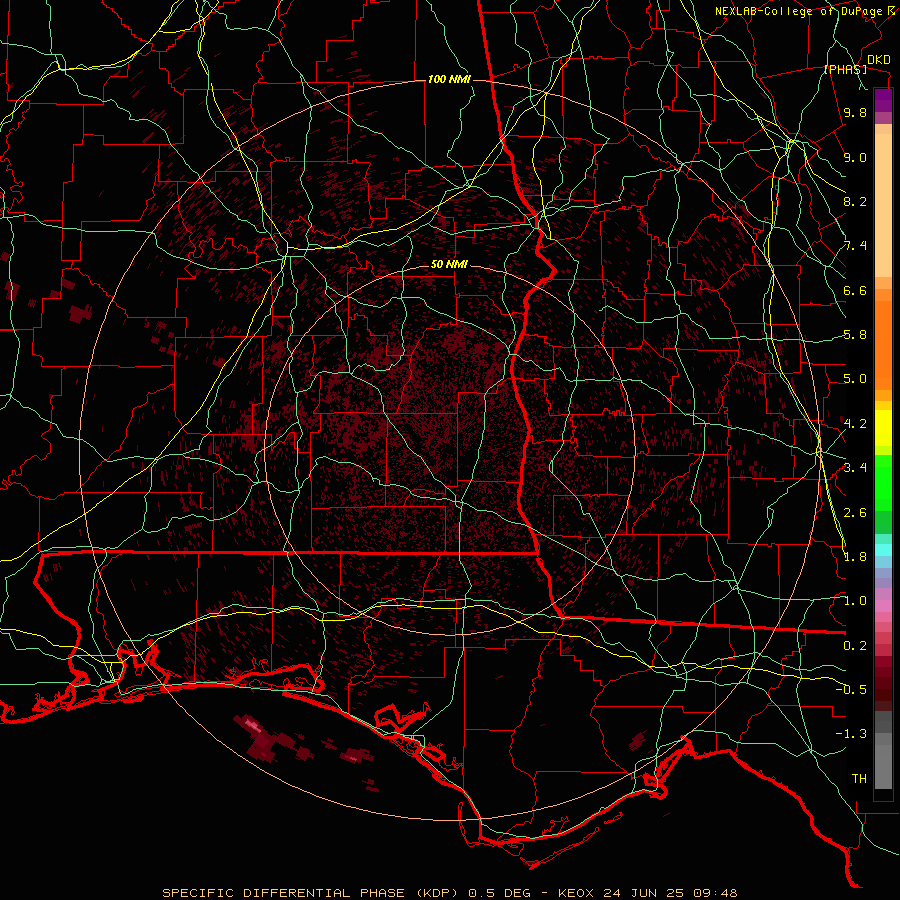Click the KDP product caption at the bottom
Viewport: 900px width, 900px height.
pos(450,893)
